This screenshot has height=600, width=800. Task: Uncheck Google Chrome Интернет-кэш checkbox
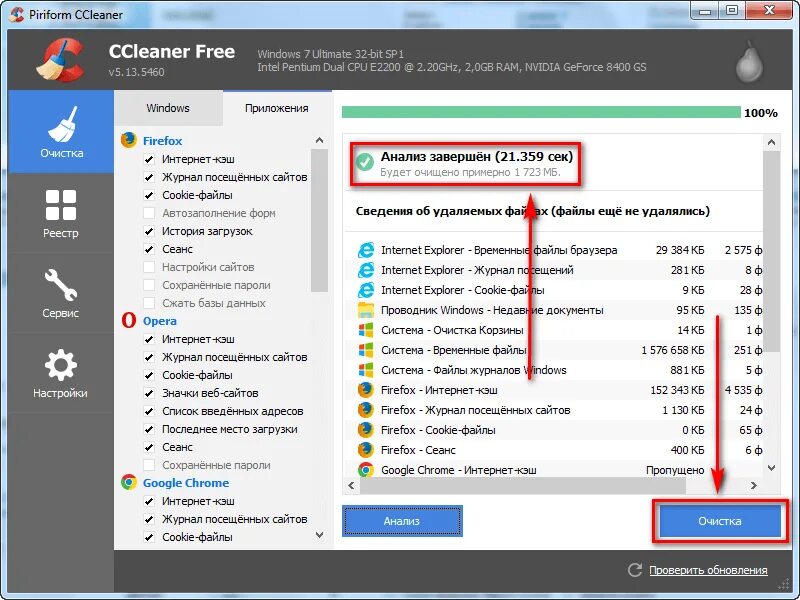click(x=149, y=501)
